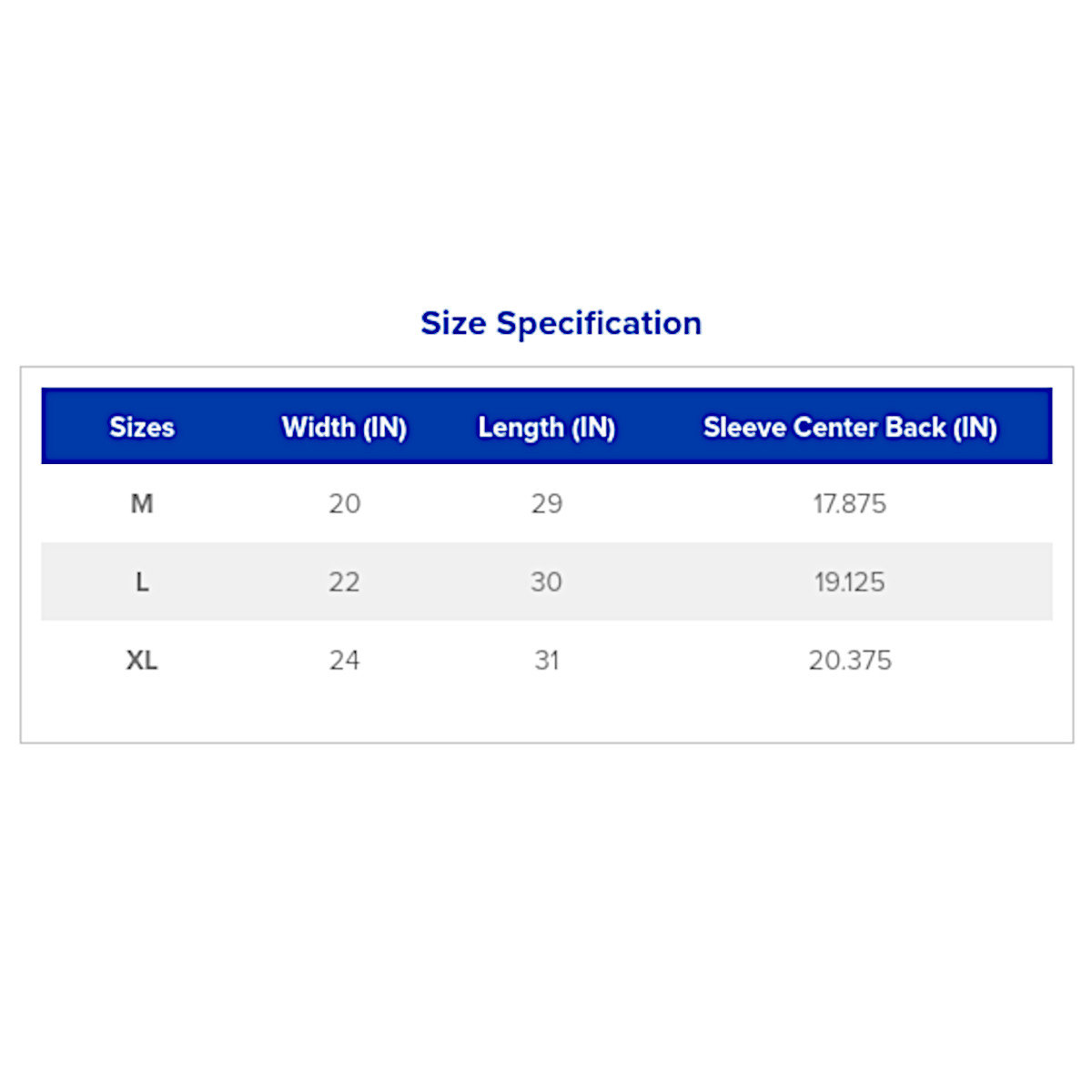This screenshot has height=1092, width=1092.
Task: Select the Sizes column header
Action: pos(141,427)
